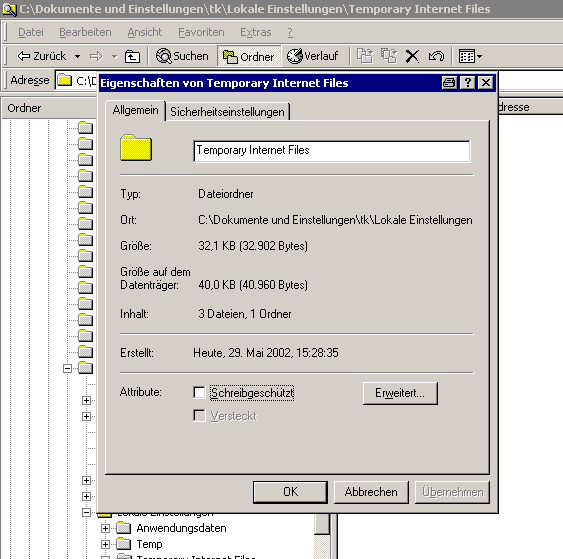Click the Move To folder icon
The image size is (563, 559).
[365, 56]
